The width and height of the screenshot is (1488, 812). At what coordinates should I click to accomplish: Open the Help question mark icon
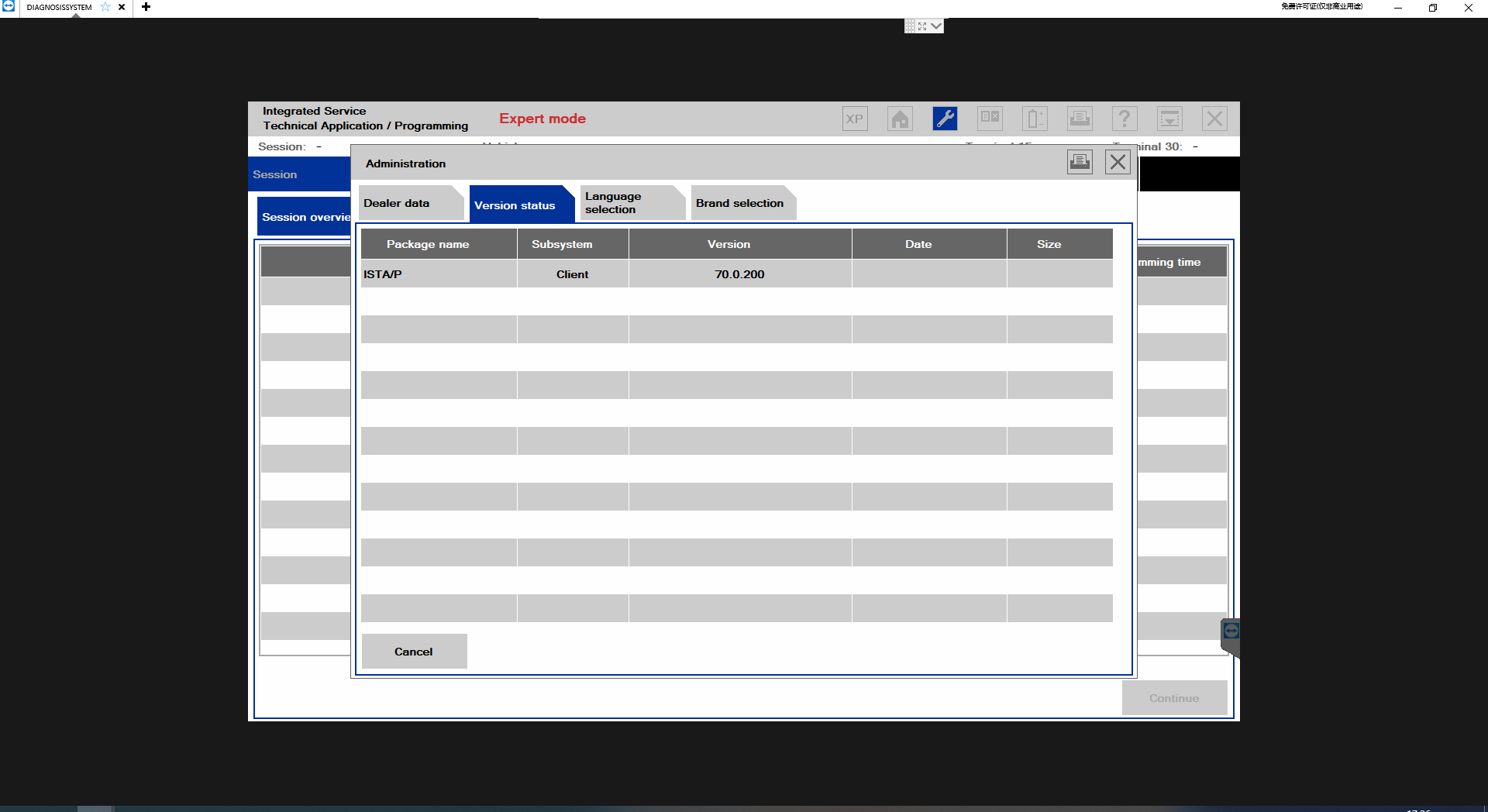point(1125,119)
